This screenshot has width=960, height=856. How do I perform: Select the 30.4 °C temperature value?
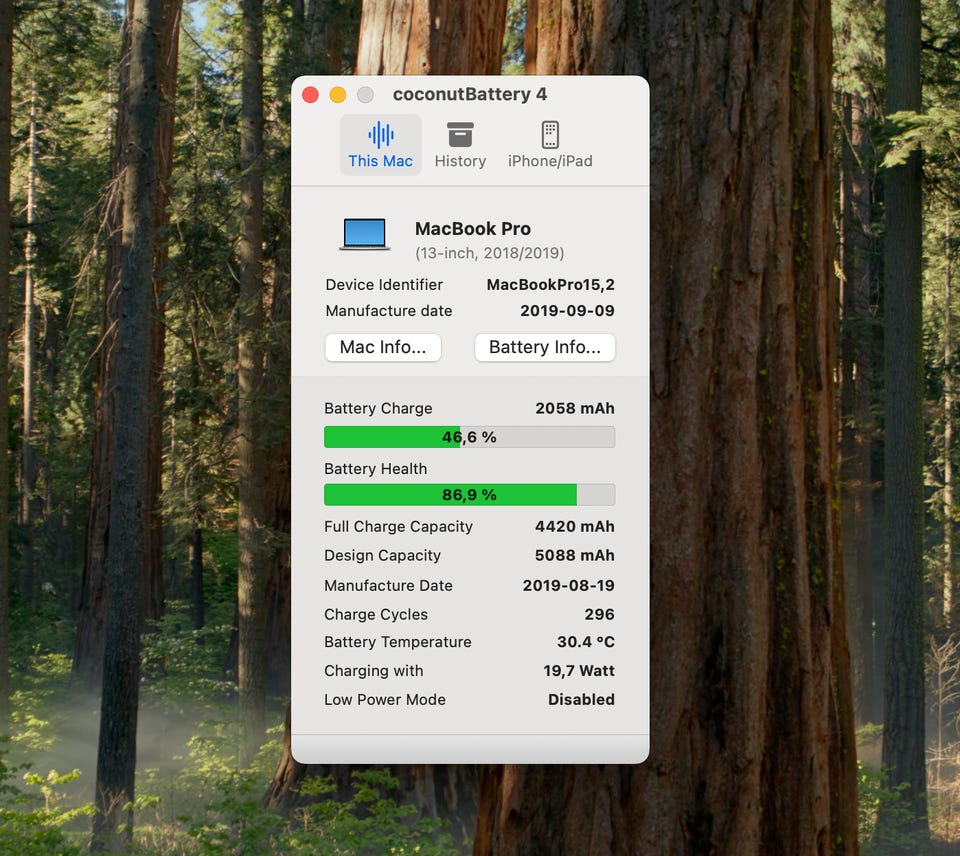point(586,642)
